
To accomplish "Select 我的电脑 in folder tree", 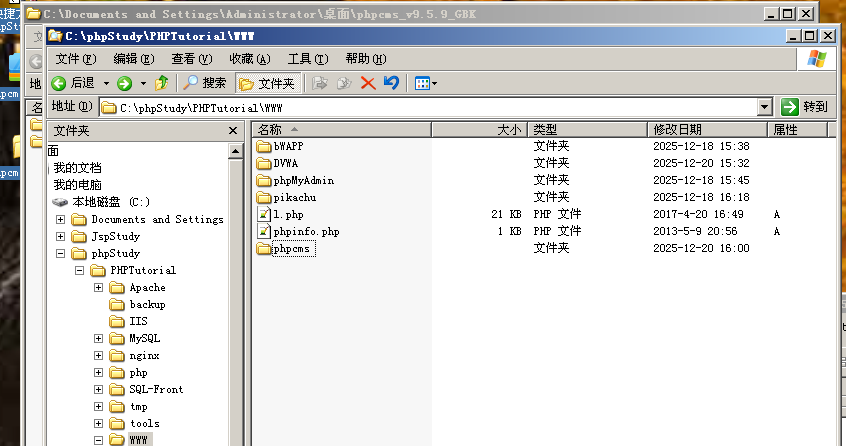I will tap(77, 185).
